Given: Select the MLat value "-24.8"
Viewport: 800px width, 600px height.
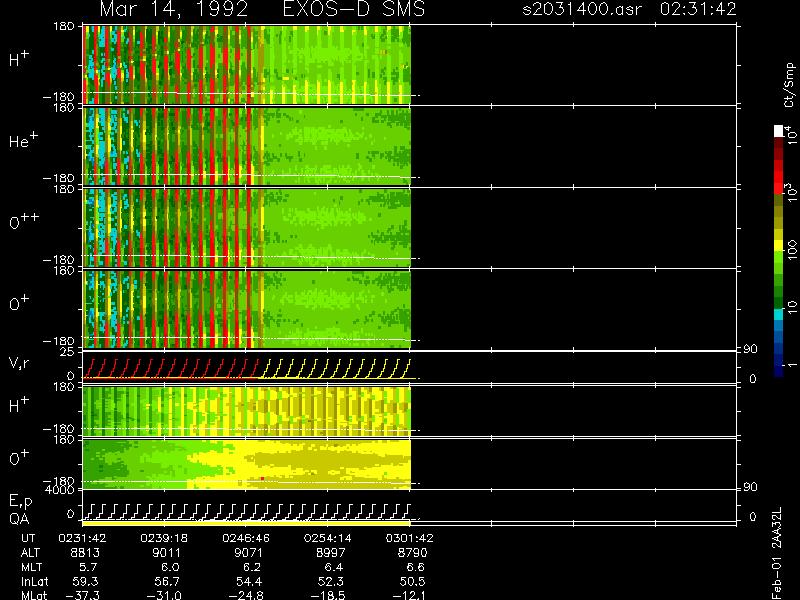Looking at the screenshot, I should coord(246,595).
